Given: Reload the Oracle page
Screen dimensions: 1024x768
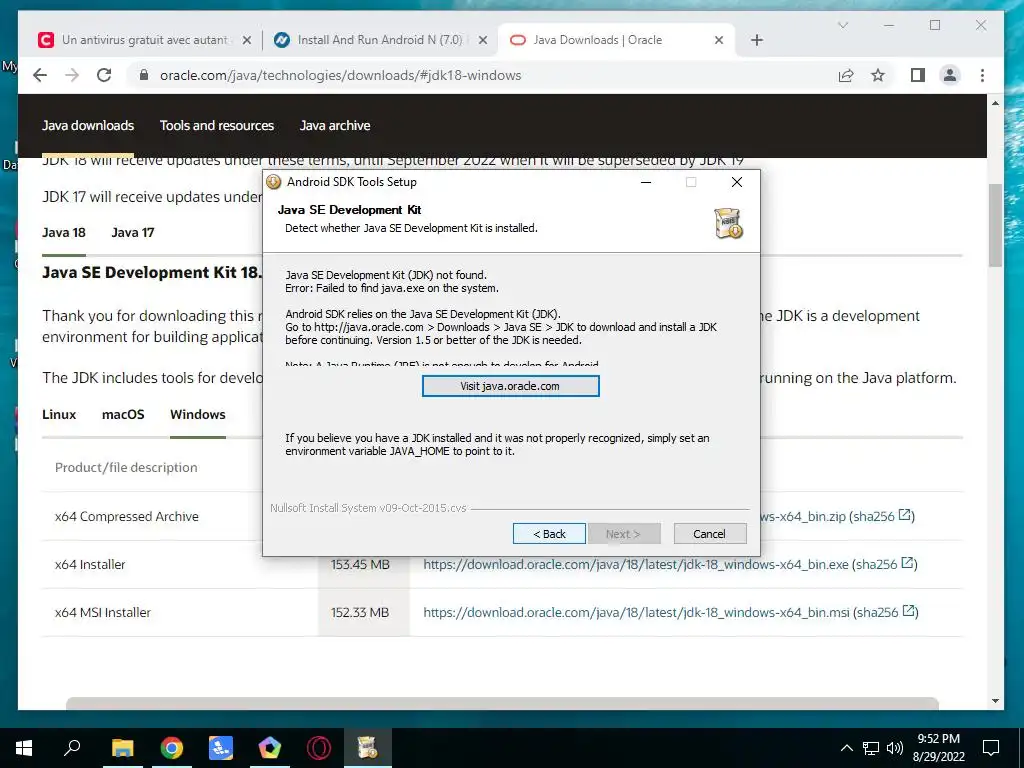Looking at the screenshot, I should (x=104, y=75).
